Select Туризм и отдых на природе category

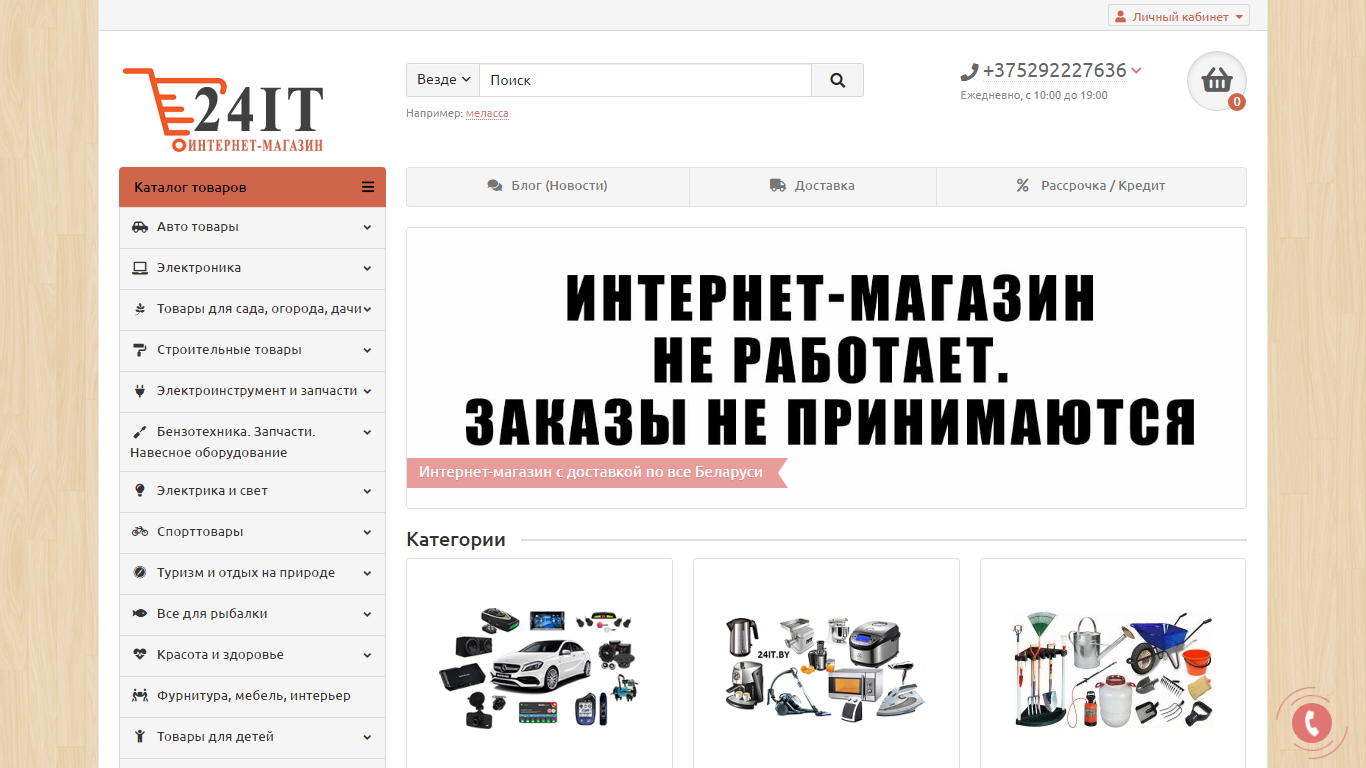pyautogui.click(x=252, y=574)
